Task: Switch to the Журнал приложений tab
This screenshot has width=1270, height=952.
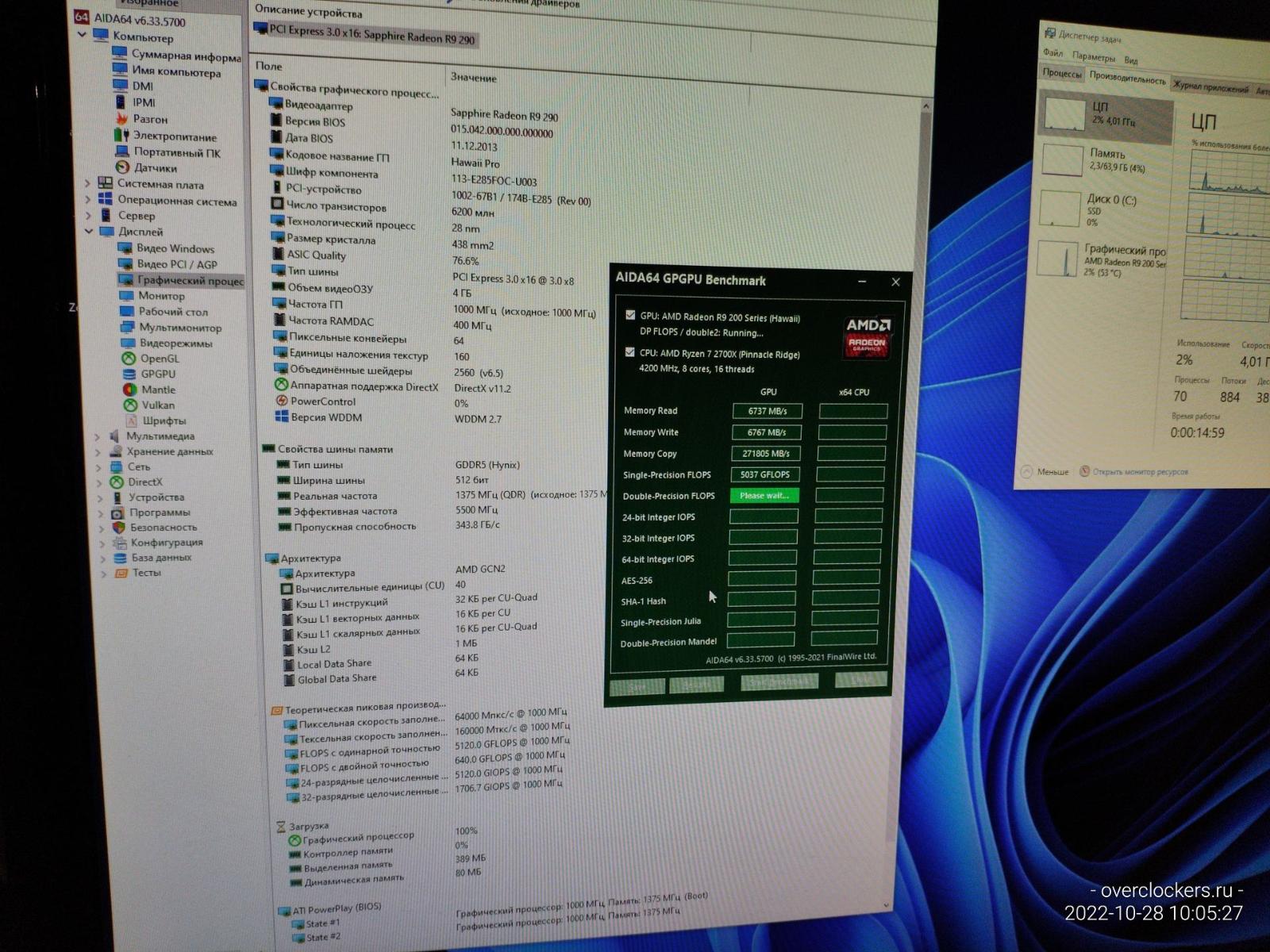Action: click(x=1210, y=86)
